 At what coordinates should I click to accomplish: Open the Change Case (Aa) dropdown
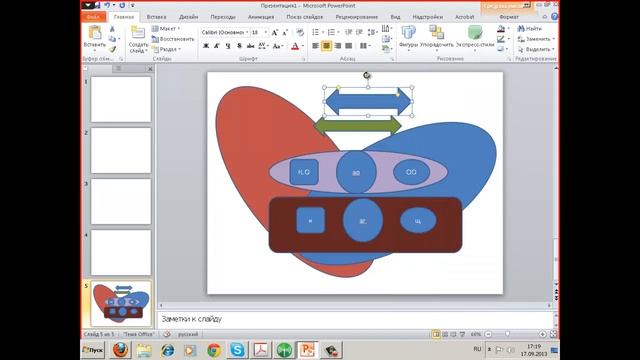click(278, 46)
